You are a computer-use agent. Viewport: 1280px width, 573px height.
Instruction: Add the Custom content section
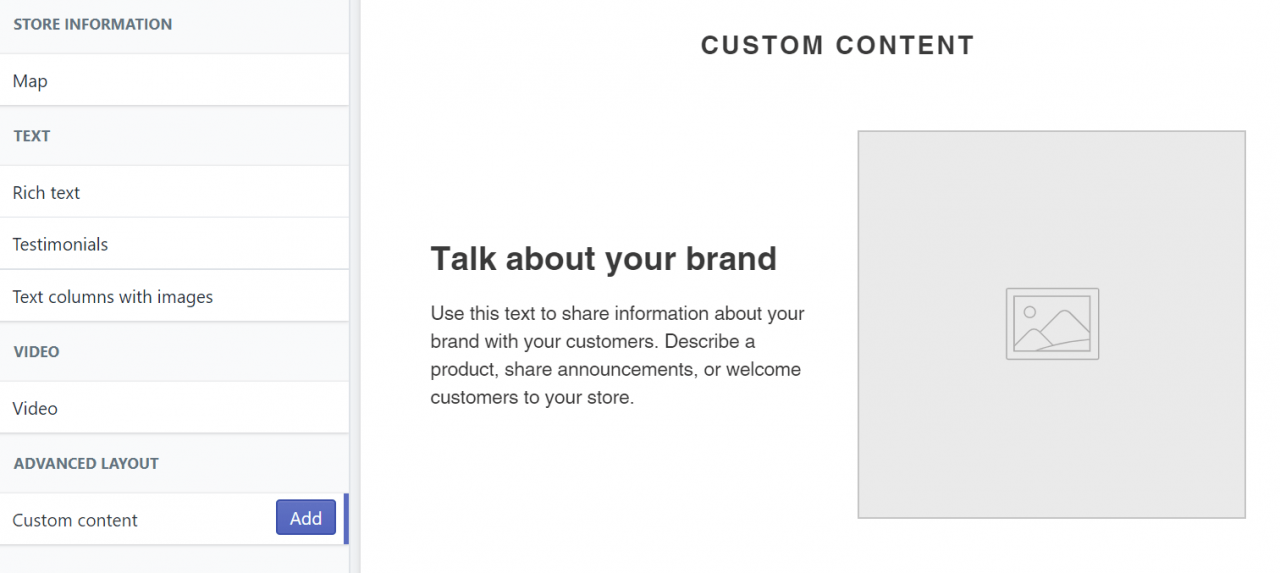(x=306, y=518)
